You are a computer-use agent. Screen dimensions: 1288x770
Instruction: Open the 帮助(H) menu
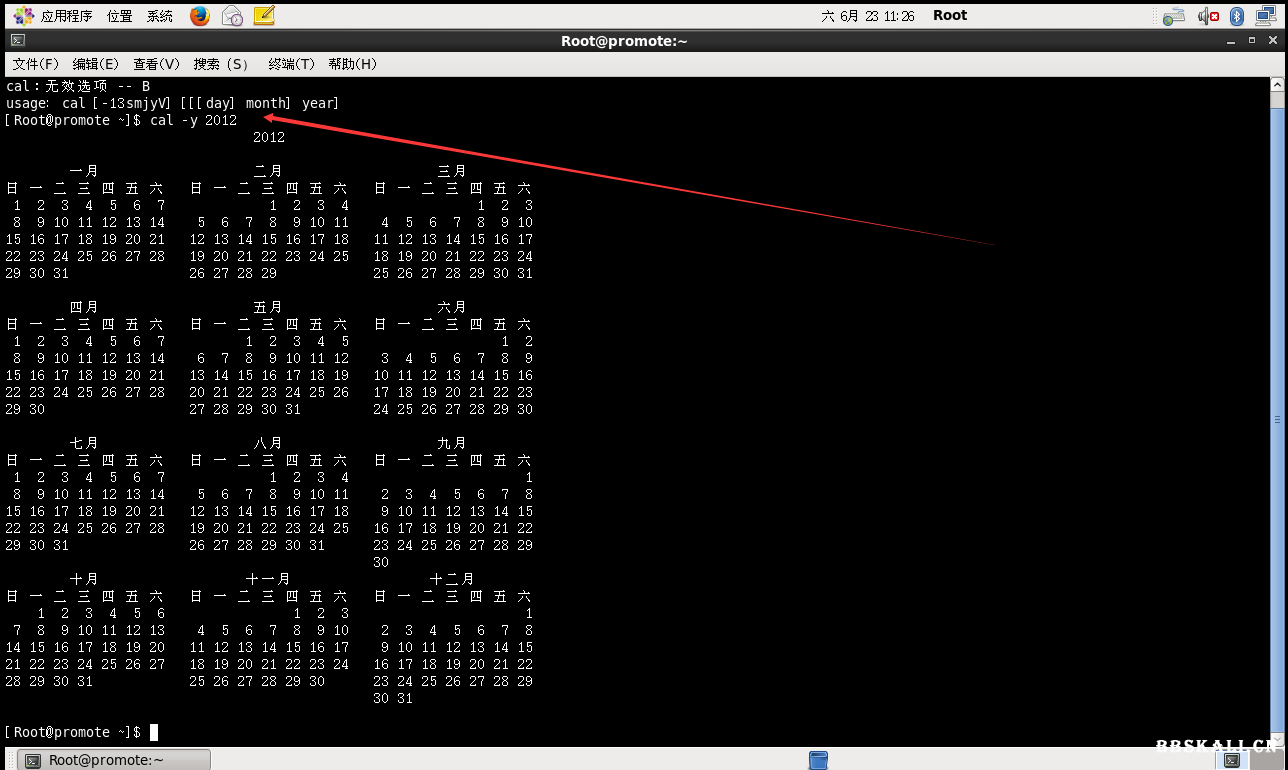point(352,63)
